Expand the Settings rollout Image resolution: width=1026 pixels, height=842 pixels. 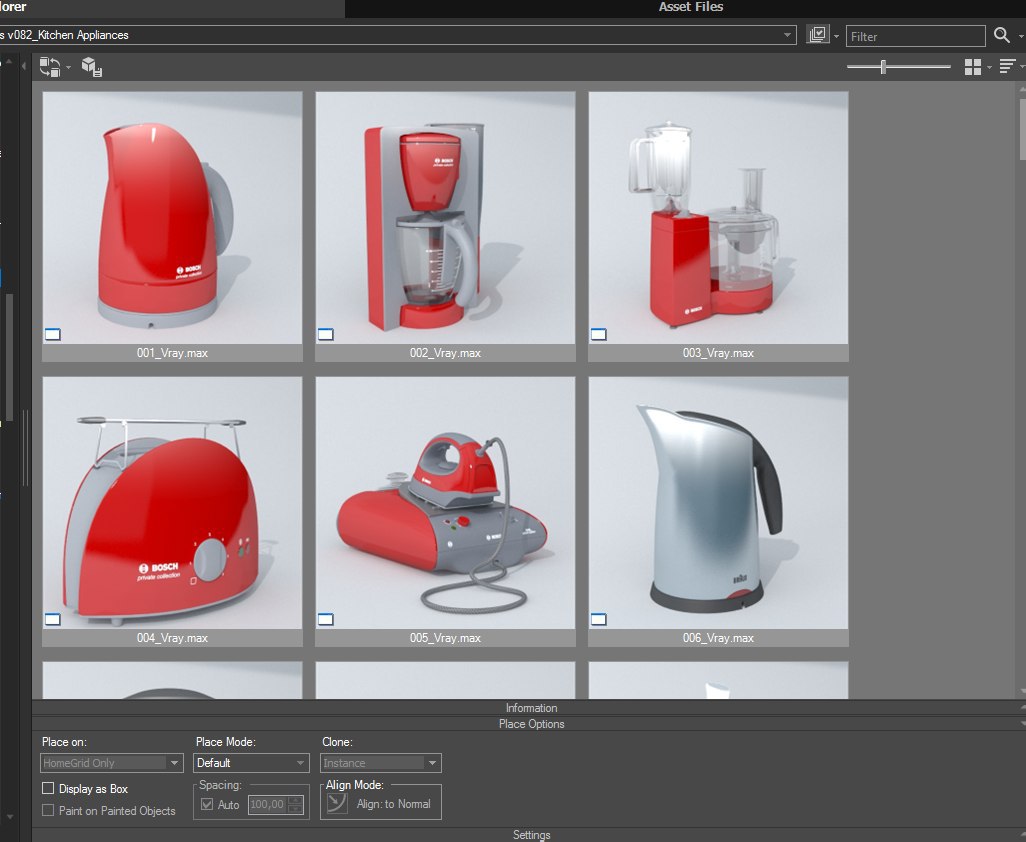coord(531,835)
